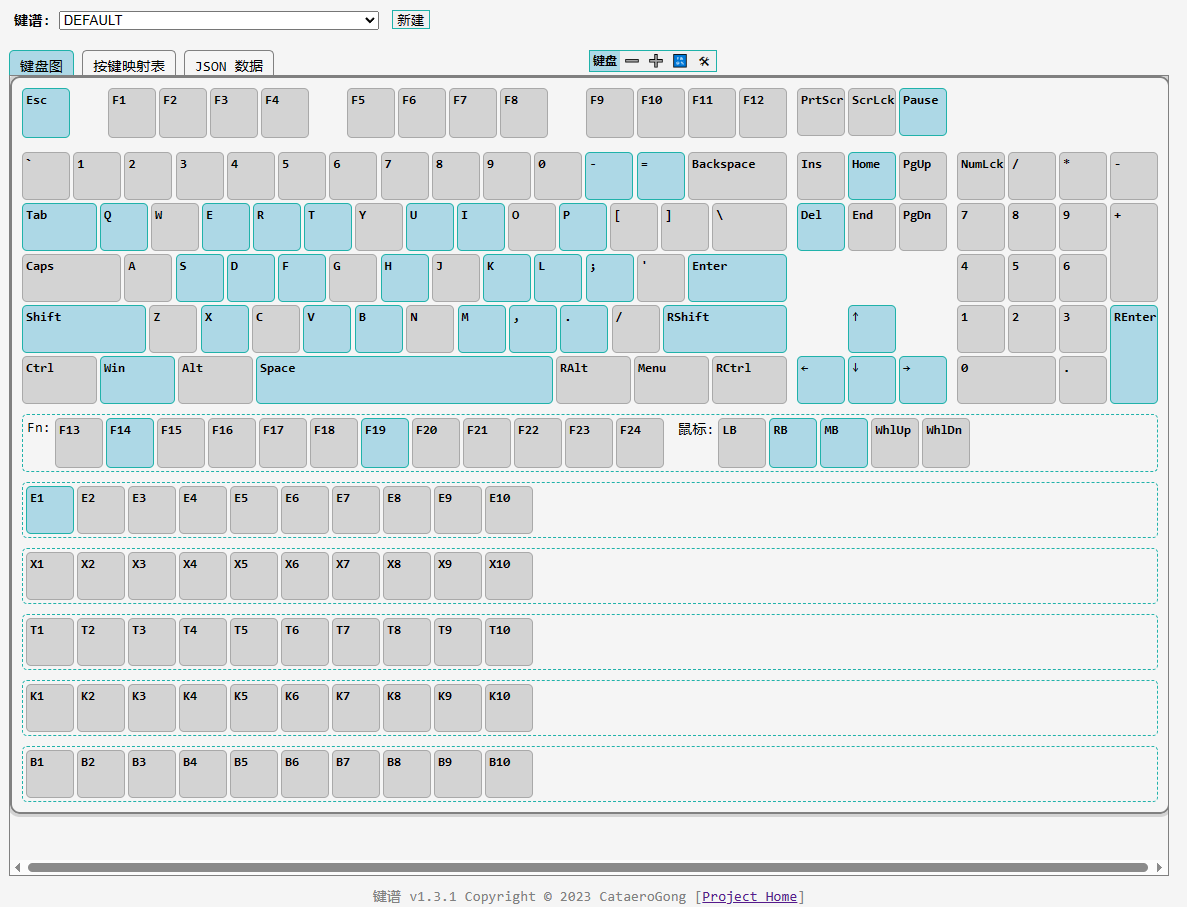Toggle the highlighted Esc key
Screen dimensions: 1187x907
(x=46, y=113)
